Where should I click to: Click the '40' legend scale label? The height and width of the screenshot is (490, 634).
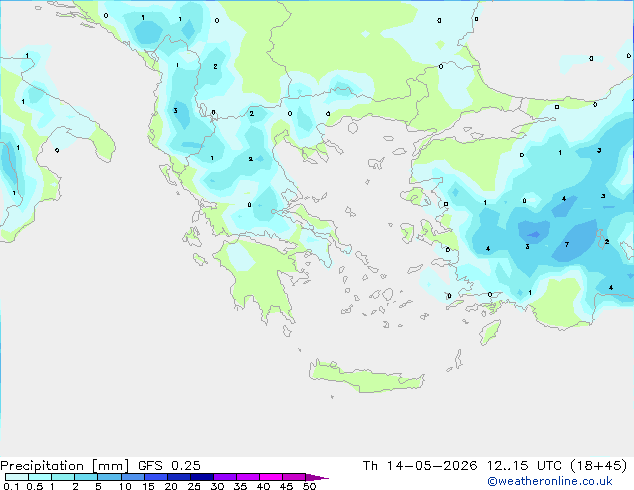click(x=263, y=486)
